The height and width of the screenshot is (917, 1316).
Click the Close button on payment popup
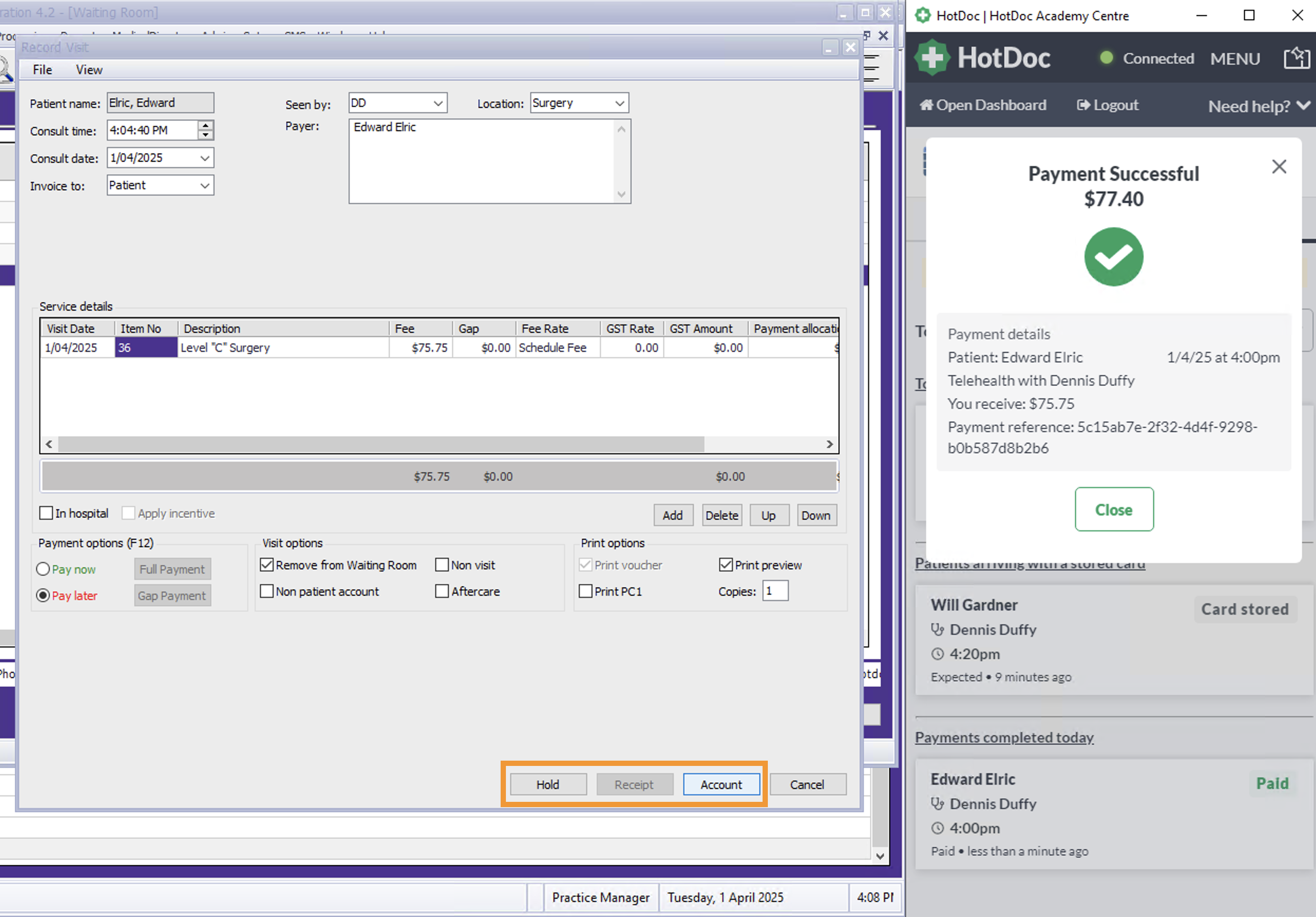coord(1114,509)
